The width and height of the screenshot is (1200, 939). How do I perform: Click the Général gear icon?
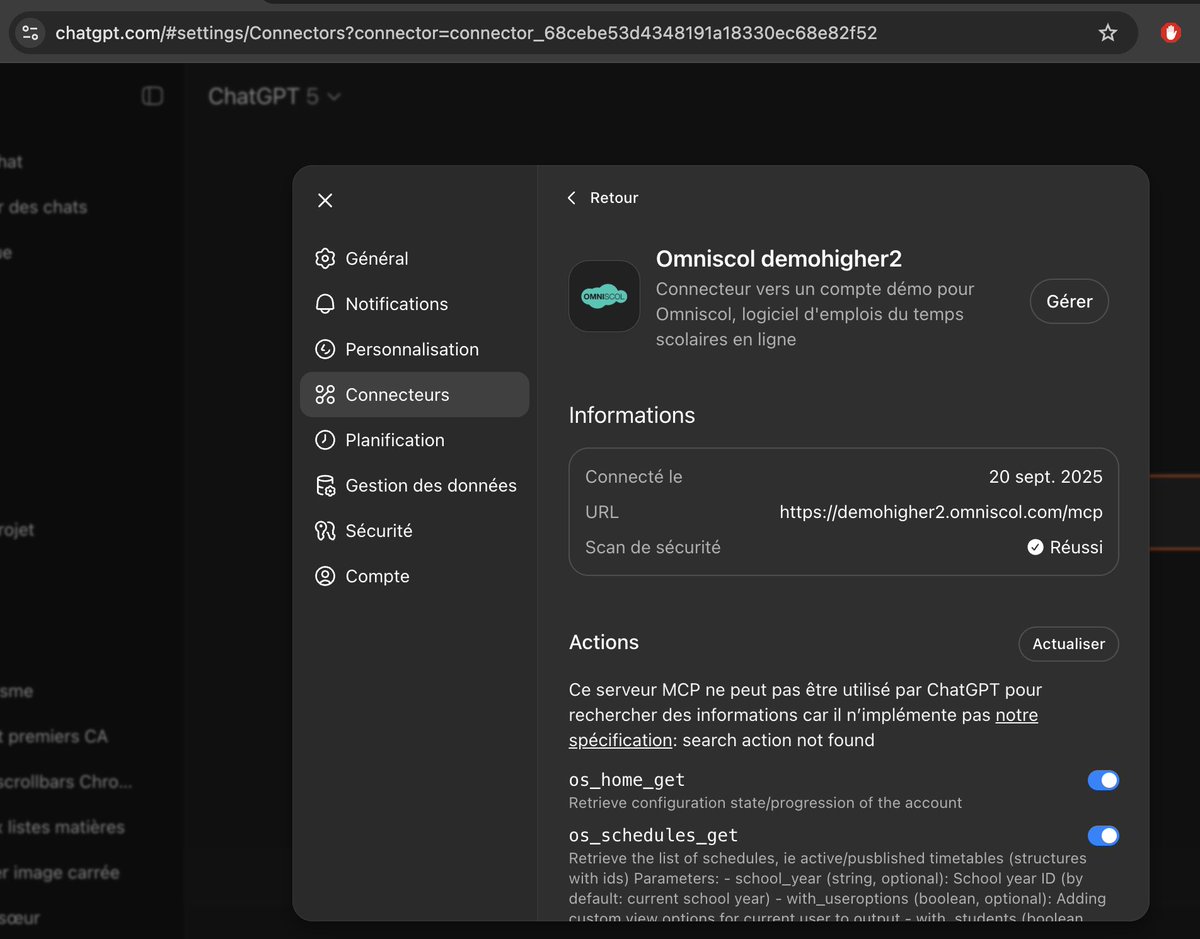pos(325,259)
